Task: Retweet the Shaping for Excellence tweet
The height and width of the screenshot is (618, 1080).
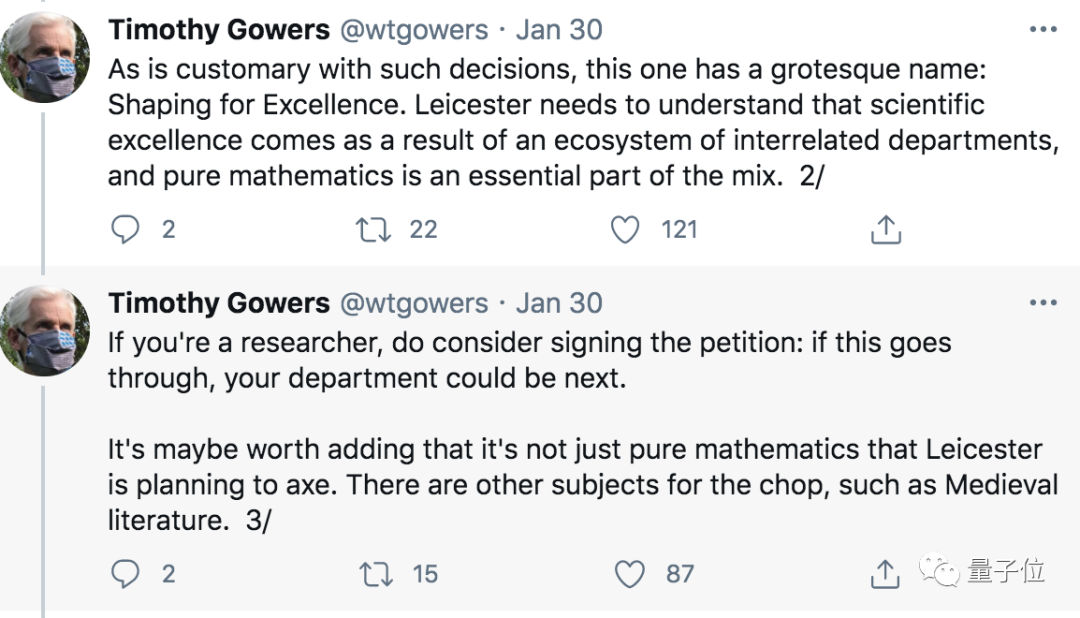Action: (371, 230)
